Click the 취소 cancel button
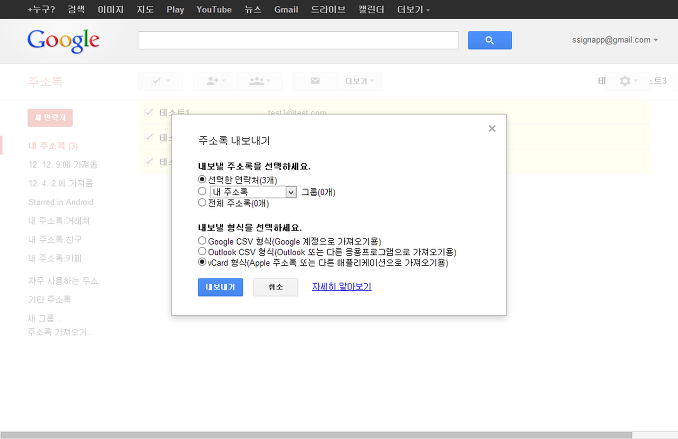Image resolution: width=678 pixels, height=439 pixels. [x=275, y=287]
